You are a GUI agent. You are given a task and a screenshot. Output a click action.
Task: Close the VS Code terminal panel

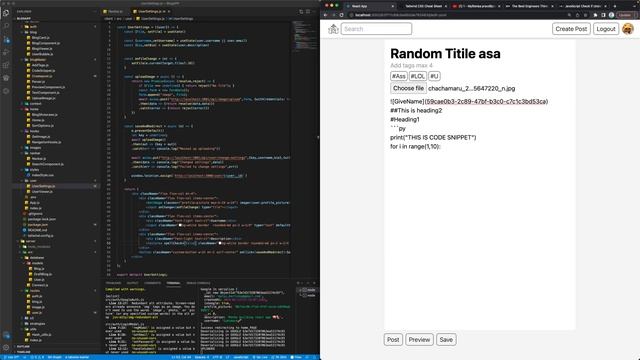[x=314, y=283]
